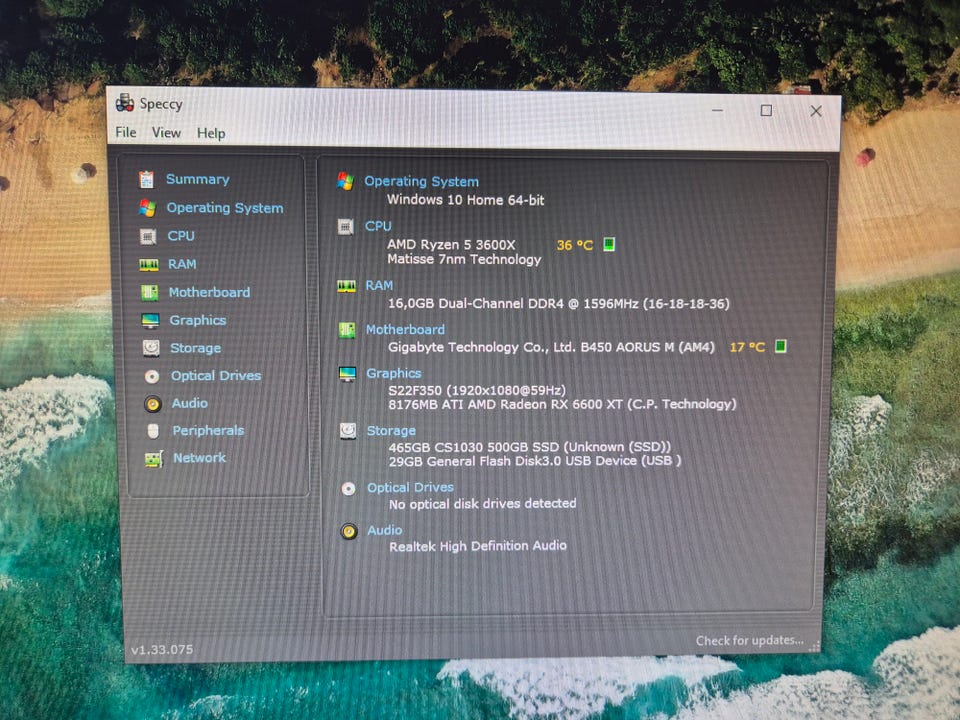Click Optical Drives heading link in summary
This screenshot has width=960, height=720.
pos(410,488)
